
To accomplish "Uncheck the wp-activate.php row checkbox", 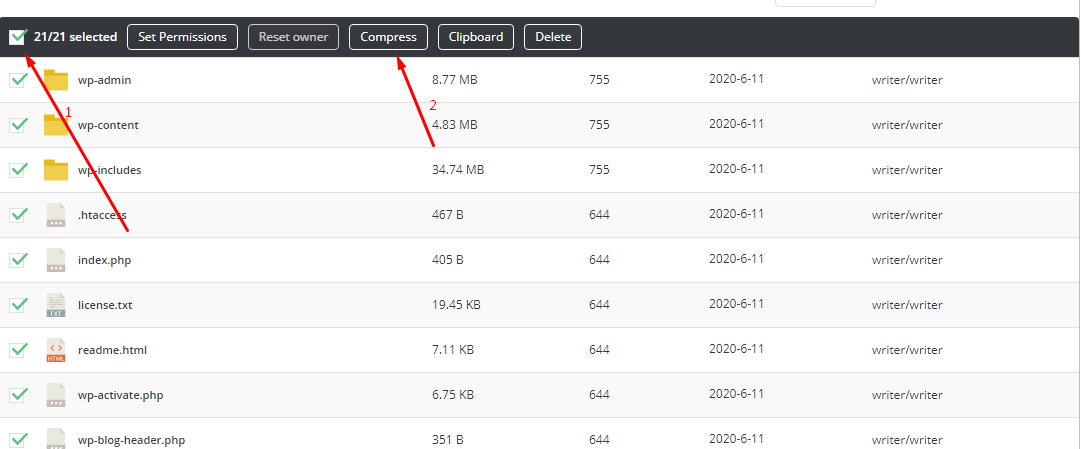I will click(17, 395).
